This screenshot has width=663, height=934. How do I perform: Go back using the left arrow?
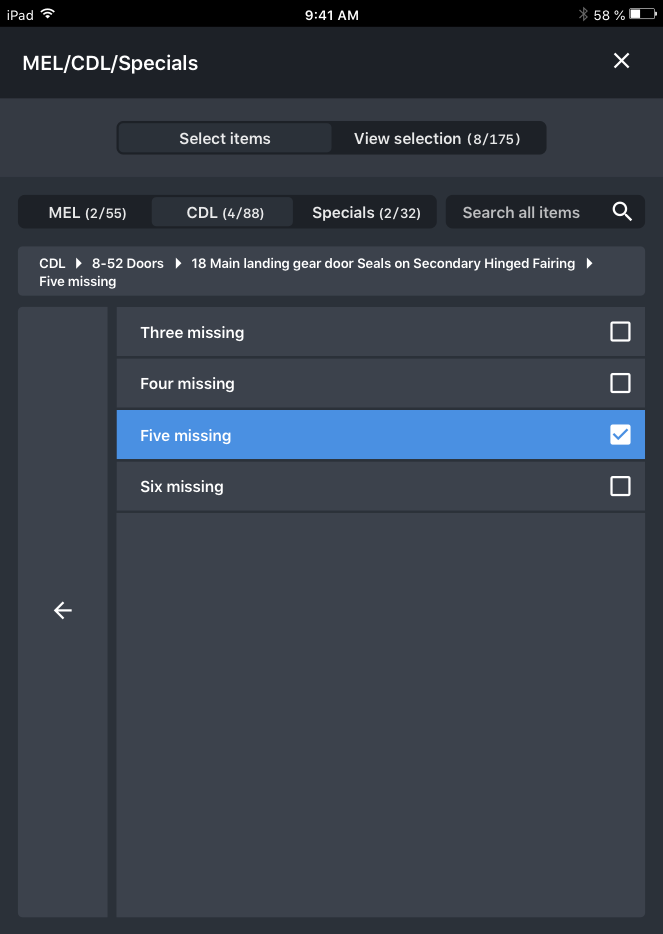[x=63, y=610]
